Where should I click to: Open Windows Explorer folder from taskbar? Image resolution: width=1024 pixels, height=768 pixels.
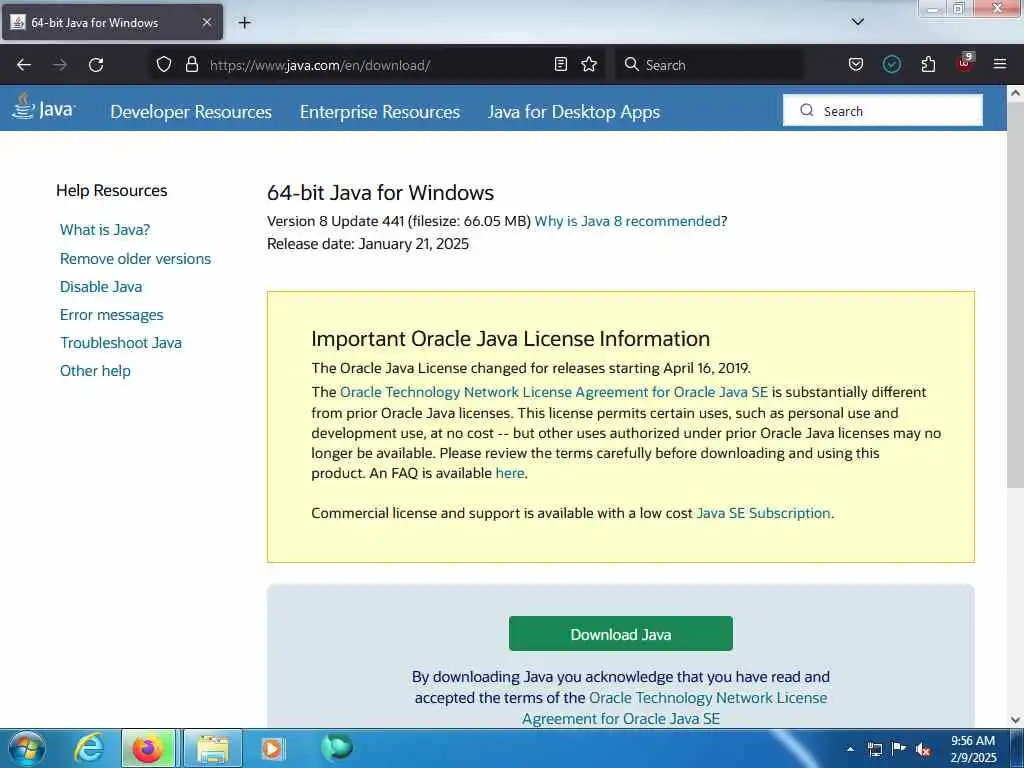pos(213,748)
